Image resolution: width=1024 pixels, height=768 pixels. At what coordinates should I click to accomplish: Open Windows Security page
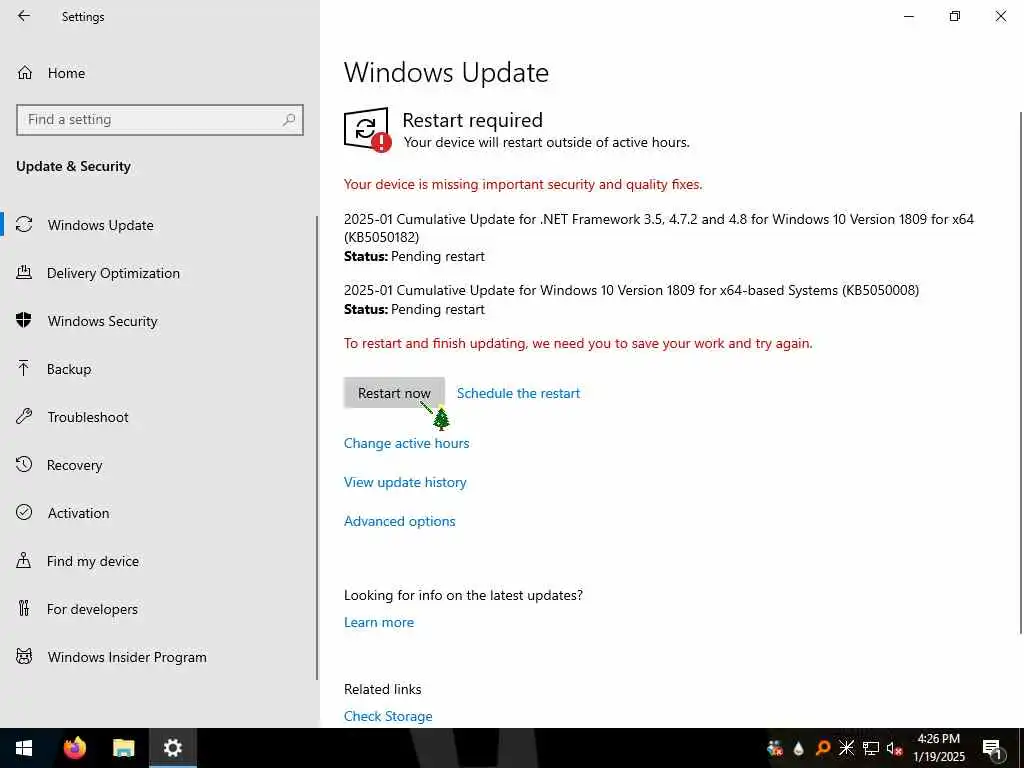[x=159, y=321]
